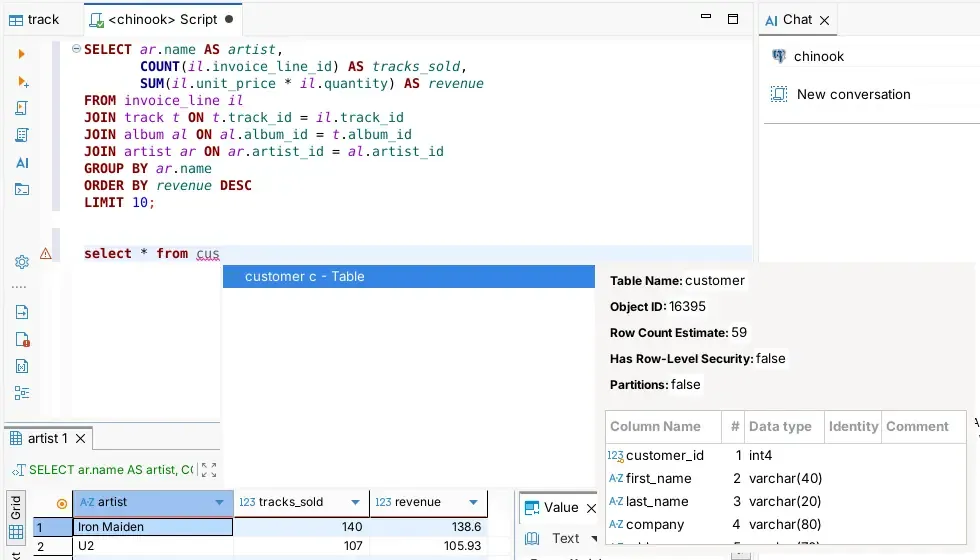Open AI assistant icon in left sidebar
Screen dimensions: 980x560
point(22,162)
